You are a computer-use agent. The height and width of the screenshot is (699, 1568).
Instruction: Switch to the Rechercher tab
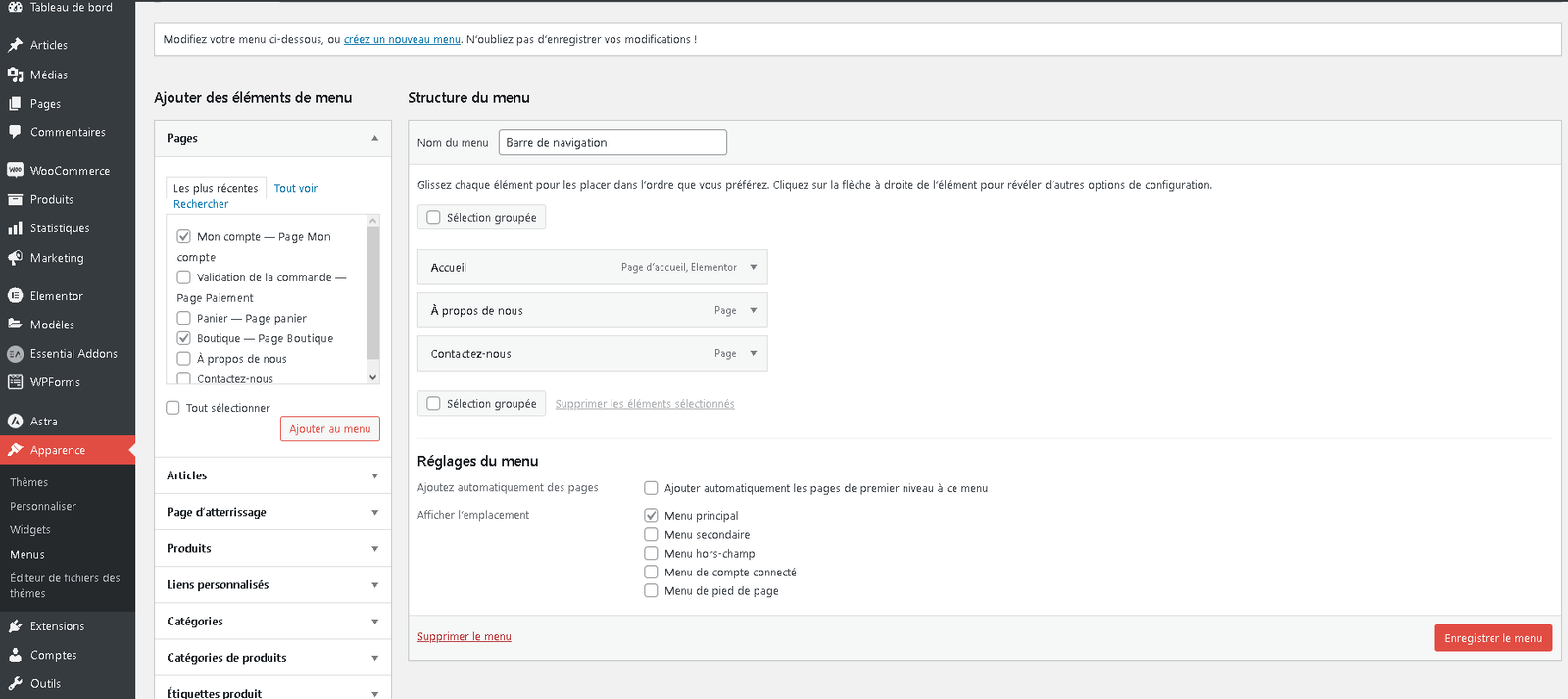point(201,204)
